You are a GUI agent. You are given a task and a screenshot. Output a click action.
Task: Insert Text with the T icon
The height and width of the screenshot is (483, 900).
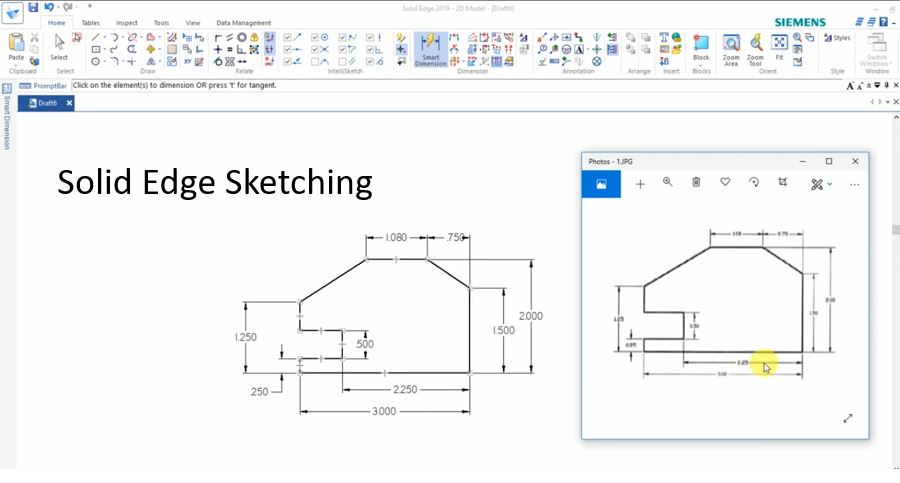click(x=664, y=37)
